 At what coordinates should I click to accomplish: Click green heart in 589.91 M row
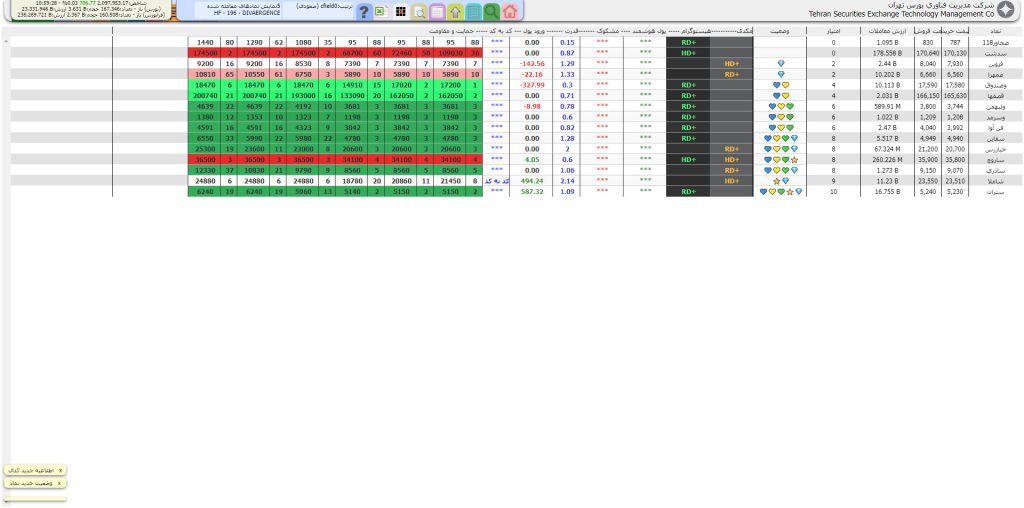pyautogui.click(x=790, y=106)
